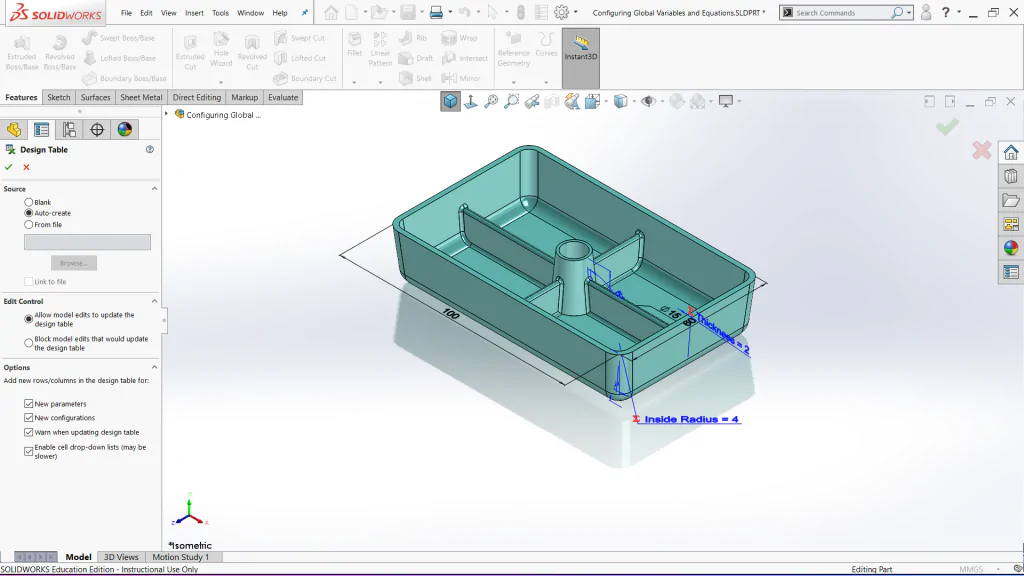The height and width of the screenshot is (576, 1024).
Task: Click the Extruded Boss/Base tool
Action: coord(22,52)
